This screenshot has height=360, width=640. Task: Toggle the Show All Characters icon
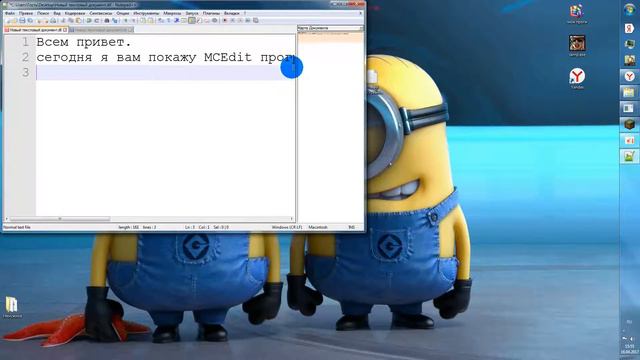pos(169,20)
